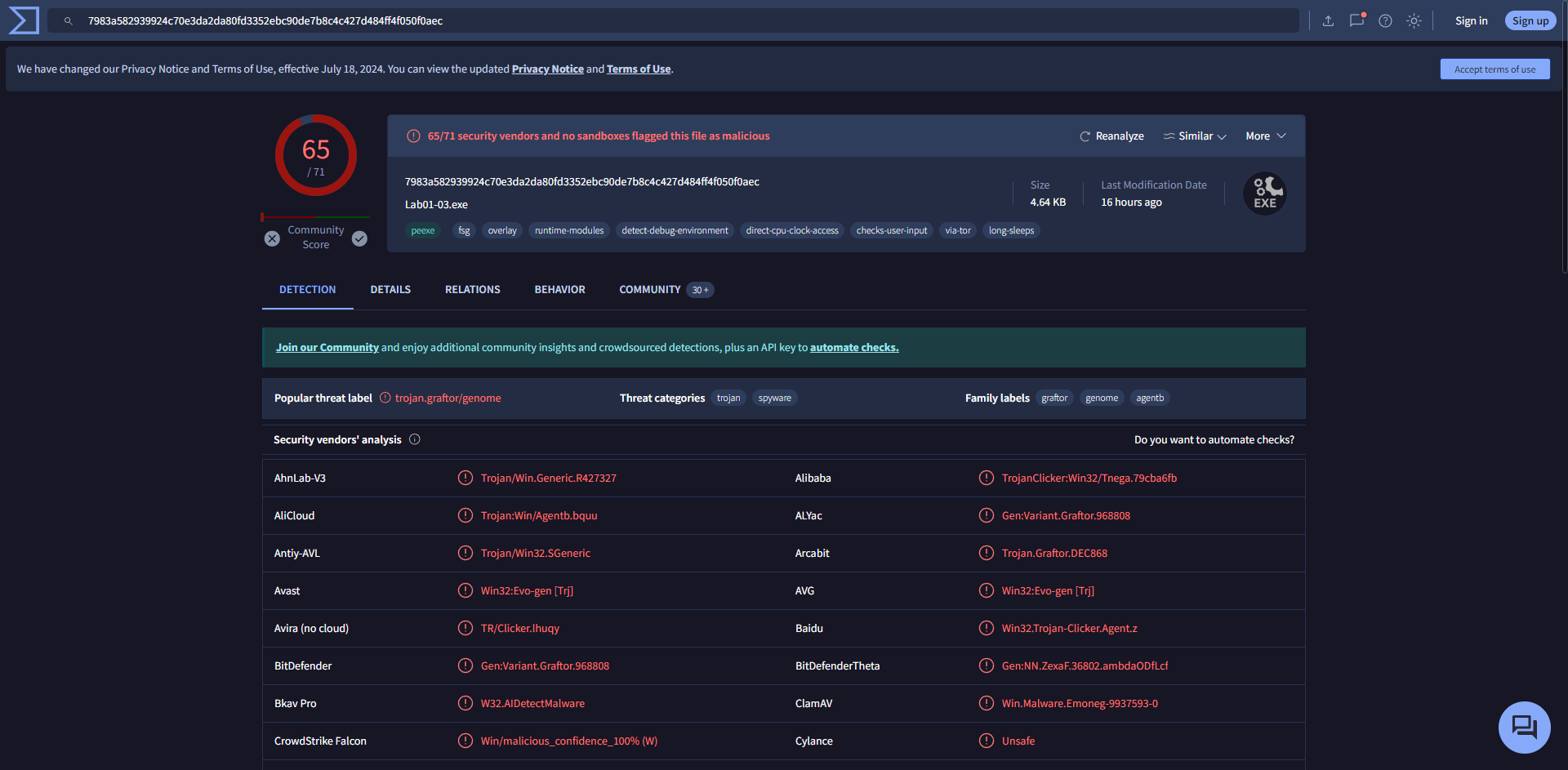Click the alert icon beside the 65/71 flagged message

pos(414,136)
